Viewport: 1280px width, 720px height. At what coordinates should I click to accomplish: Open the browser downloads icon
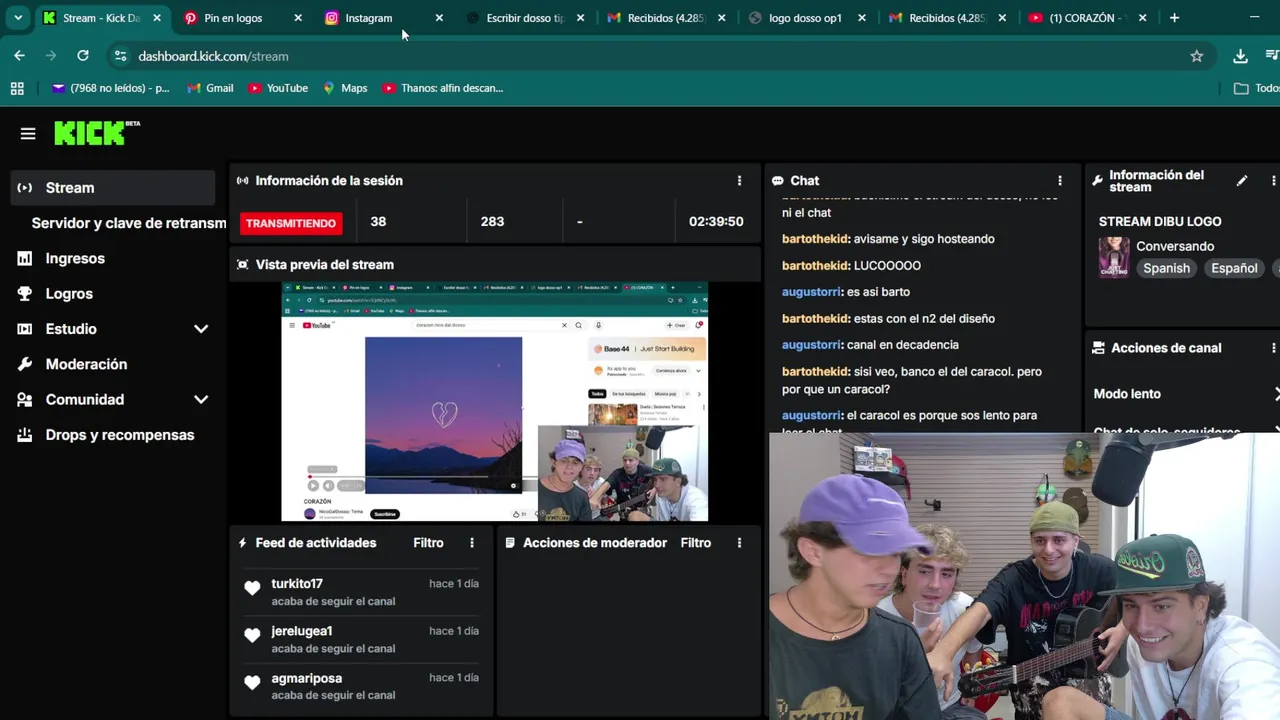point(1241,56)
